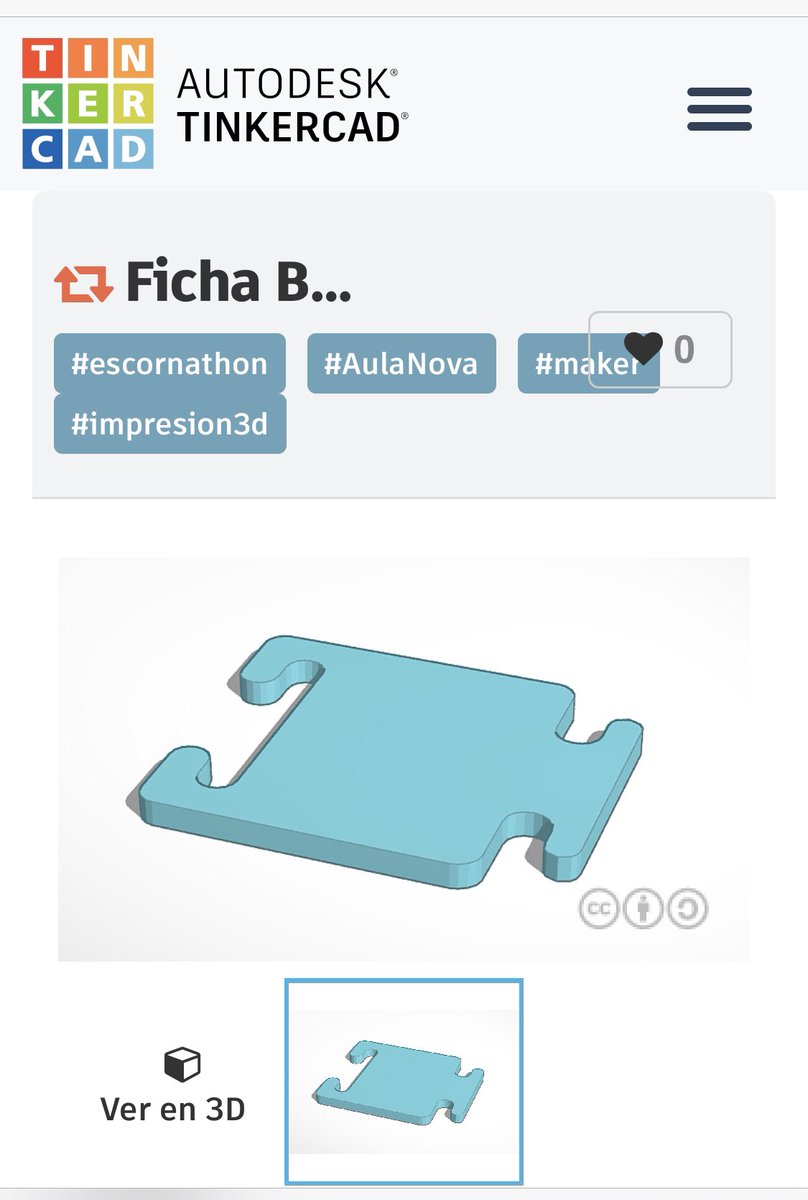Click the Creative Commons CC icon
Screen dimensions: 808x1200
pos(598,908)
